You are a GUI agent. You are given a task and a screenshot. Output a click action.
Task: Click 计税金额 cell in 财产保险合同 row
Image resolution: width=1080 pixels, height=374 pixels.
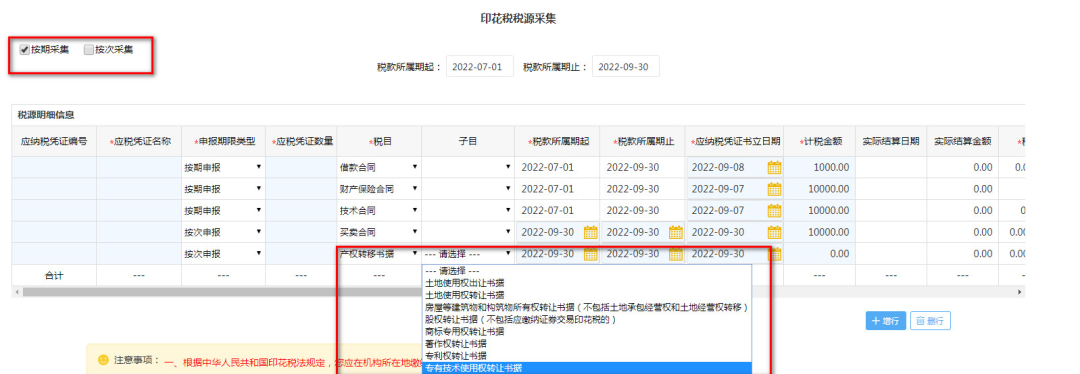(x=819, y=189)
